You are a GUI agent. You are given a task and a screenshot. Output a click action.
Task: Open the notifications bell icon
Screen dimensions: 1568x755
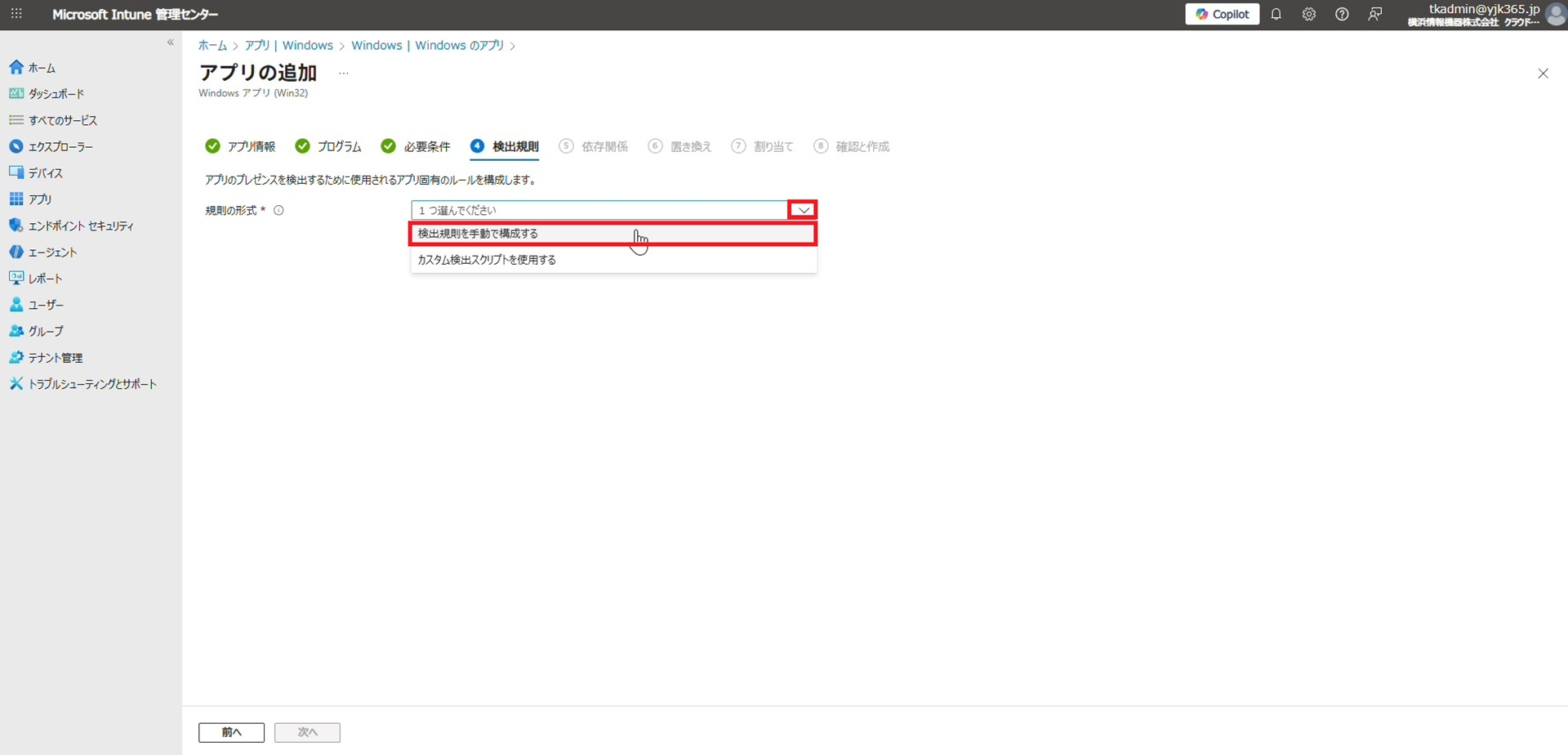click(x=1276, y=15)
